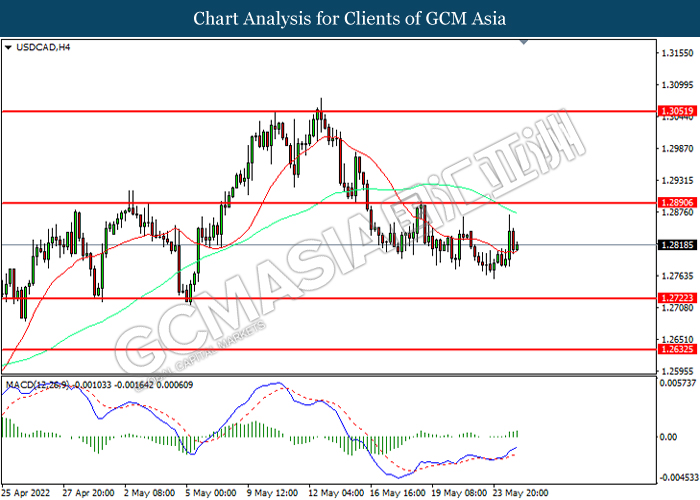Click the 1.31550 price axis value

[677, 53]
